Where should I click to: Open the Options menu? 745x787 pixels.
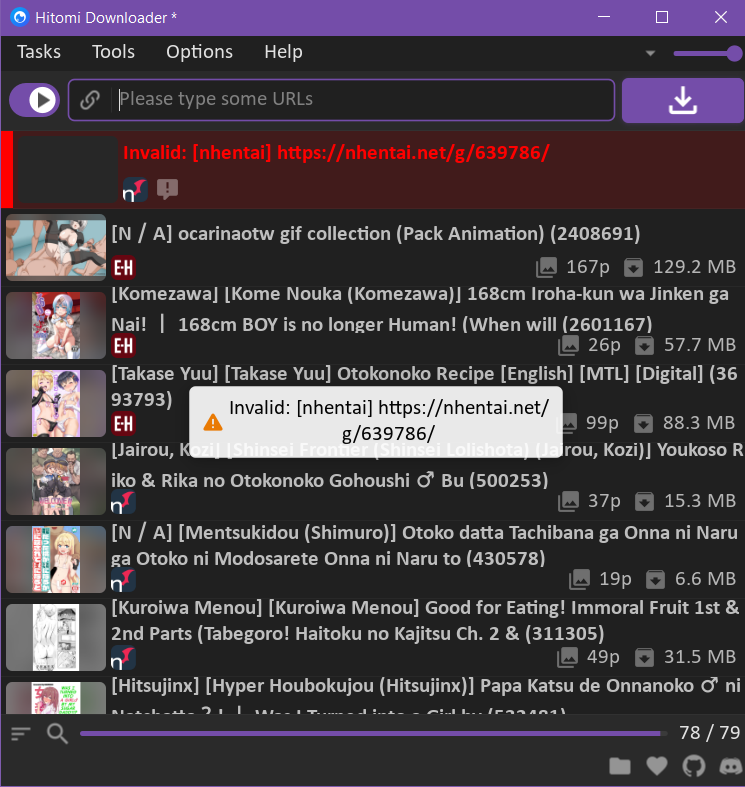point(199,52)
